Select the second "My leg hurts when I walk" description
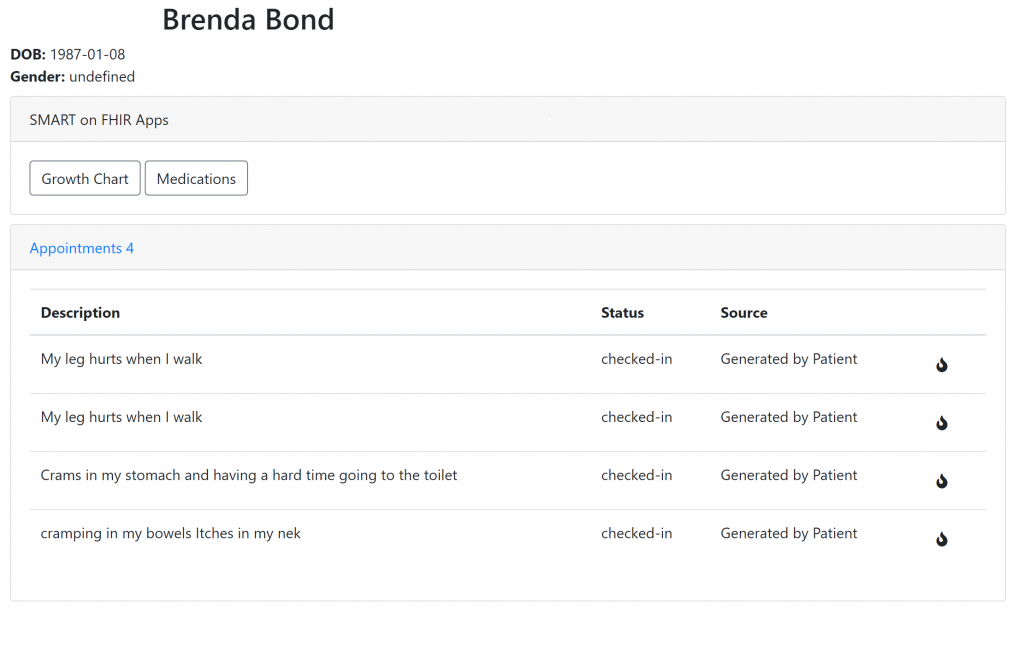This screenshot has width=1024, height=648. tap(121, 417)
